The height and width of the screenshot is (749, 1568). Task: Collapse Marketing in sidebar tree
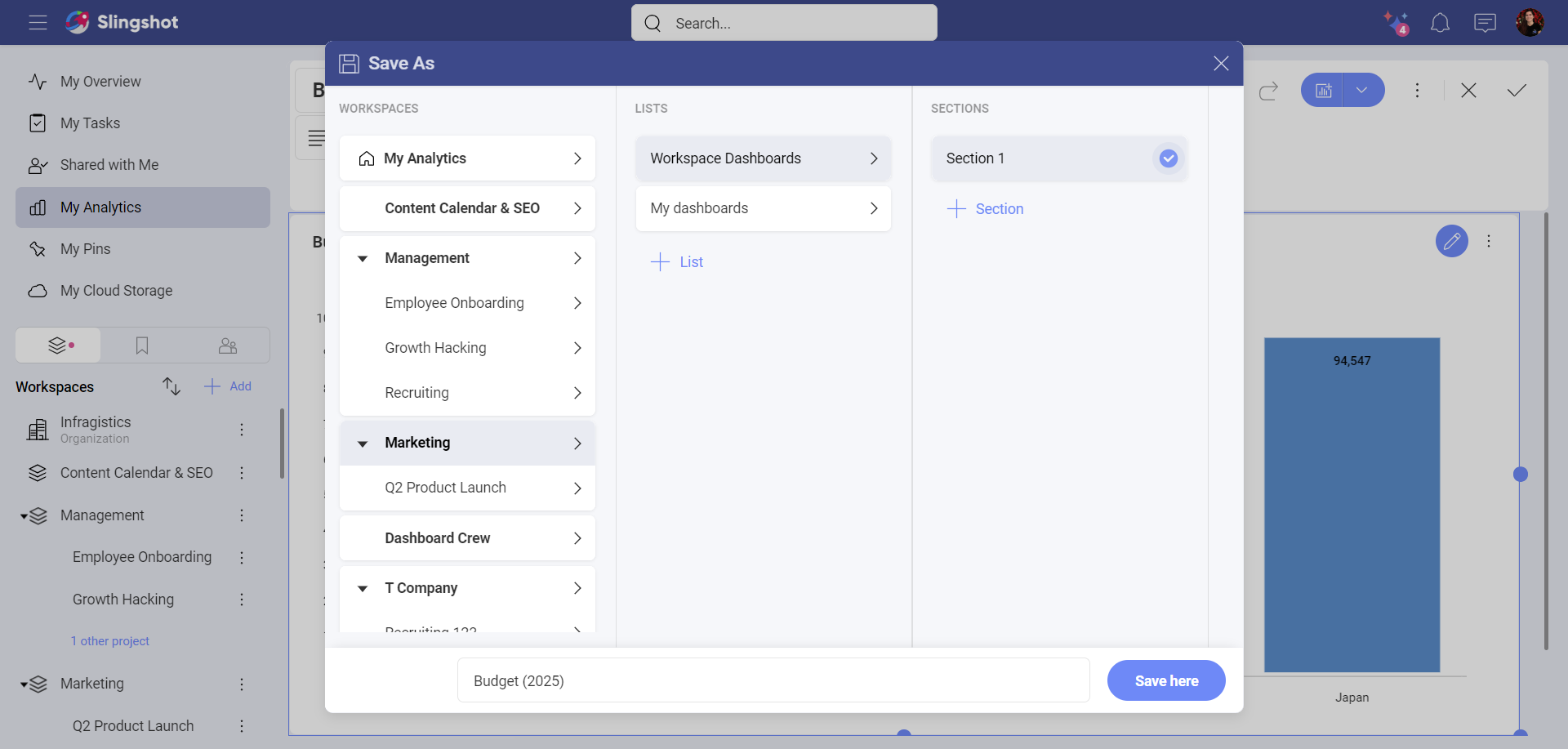click(x=24, y=684)
